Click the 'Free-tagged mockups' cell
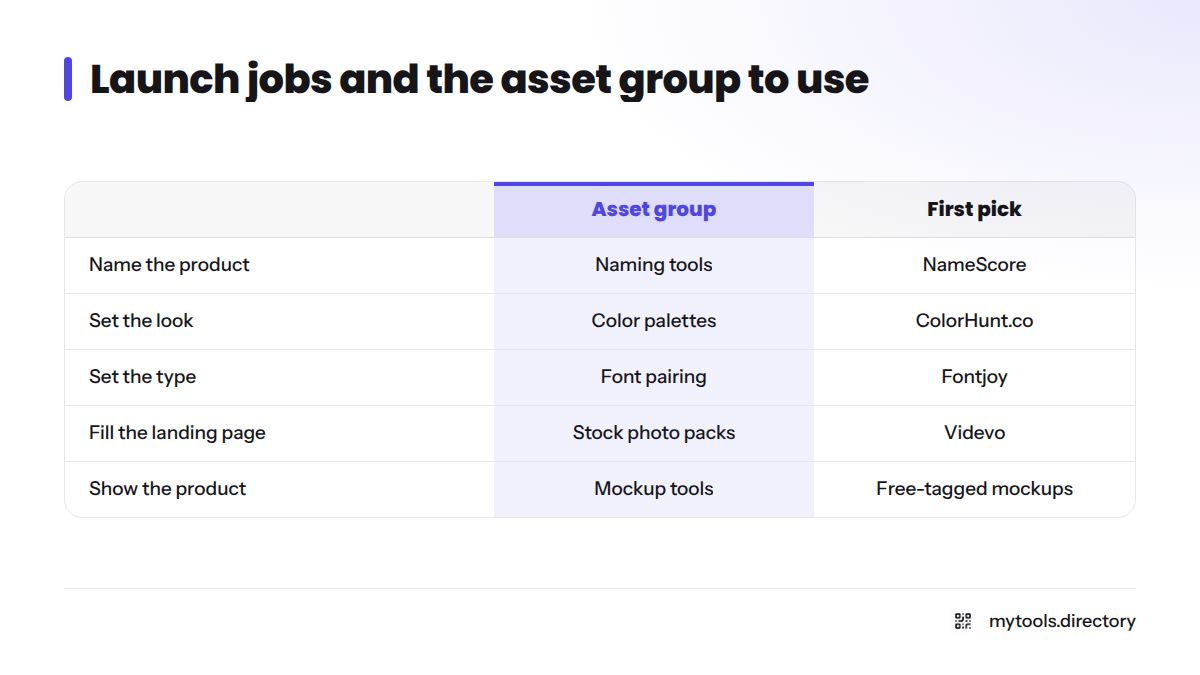 975,489
